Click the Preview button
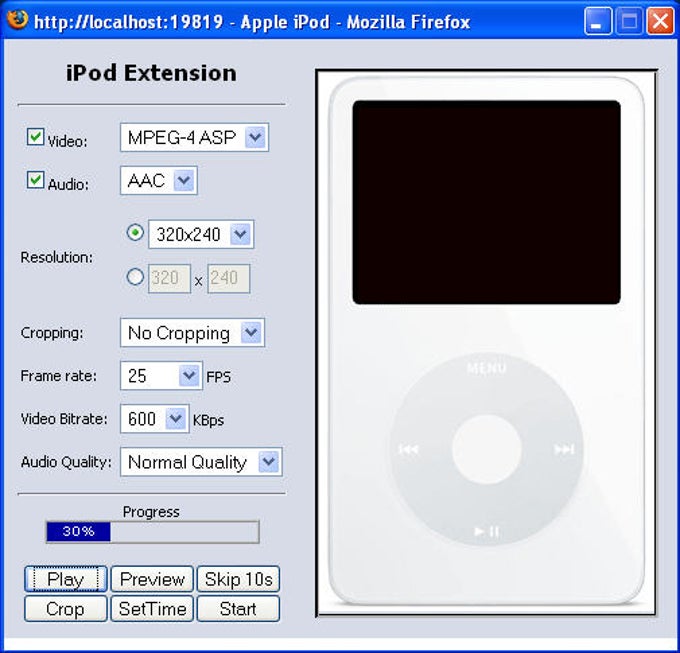This screenshot has width=680, height=653. click(x=152, y=579)
